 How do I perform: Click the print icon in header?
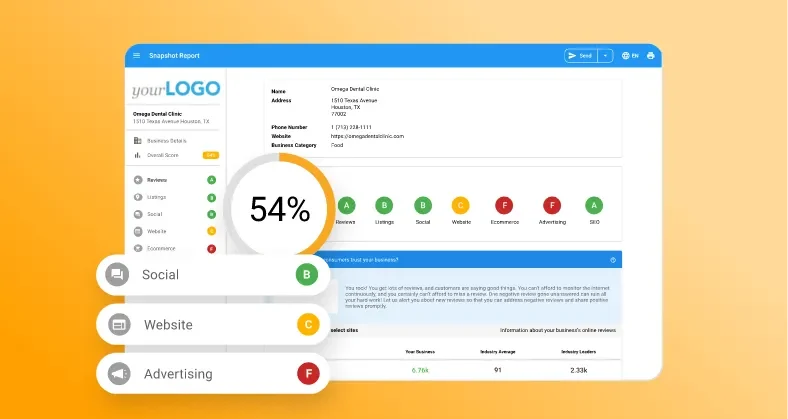[x=651, y=56]
